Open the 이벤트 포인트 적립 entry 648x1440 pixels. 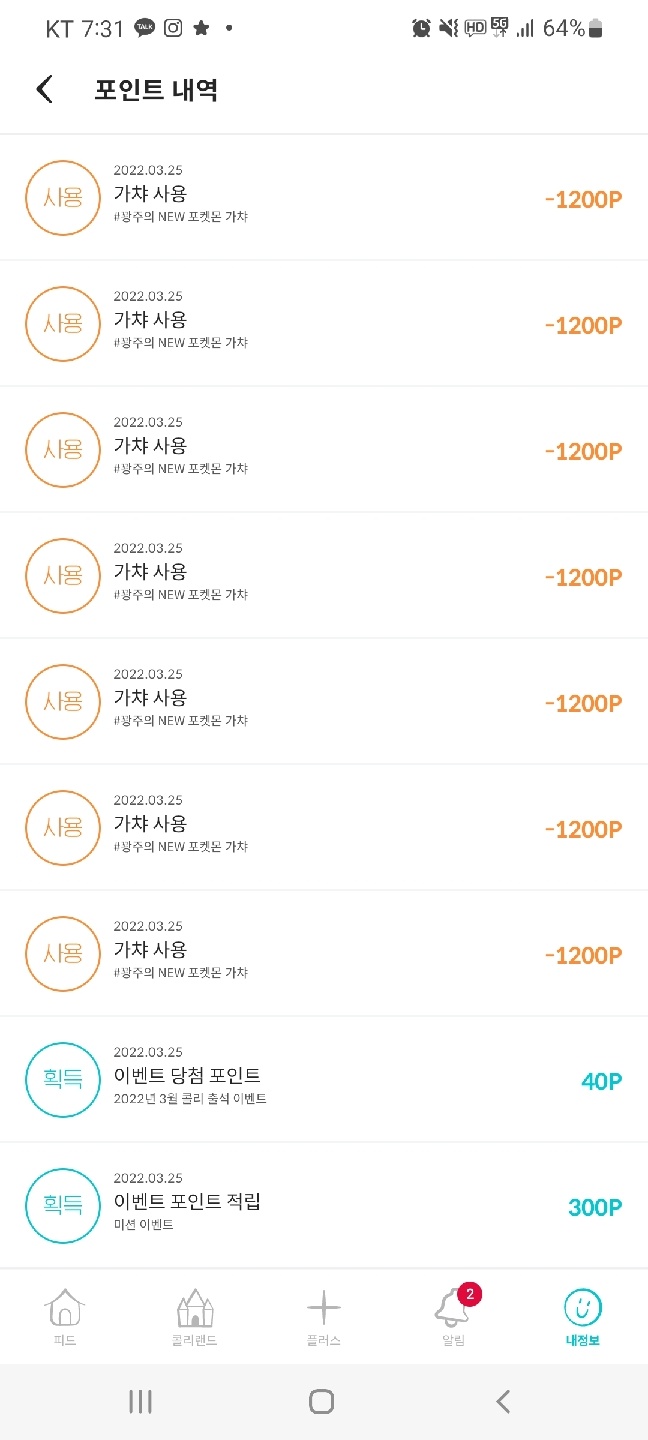[x=324, y=1206]
